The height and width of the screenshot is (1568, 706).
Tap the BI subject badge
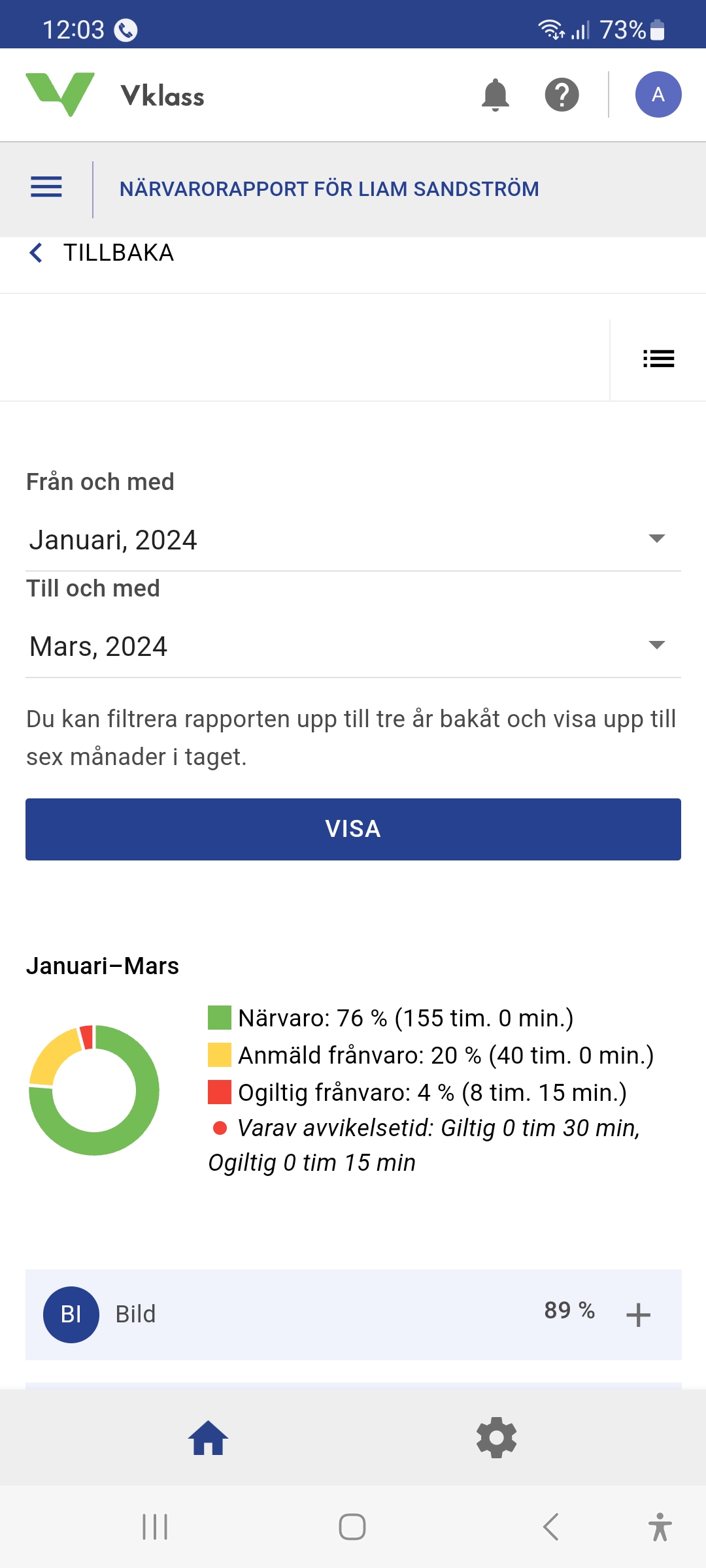coord(71,1315)
